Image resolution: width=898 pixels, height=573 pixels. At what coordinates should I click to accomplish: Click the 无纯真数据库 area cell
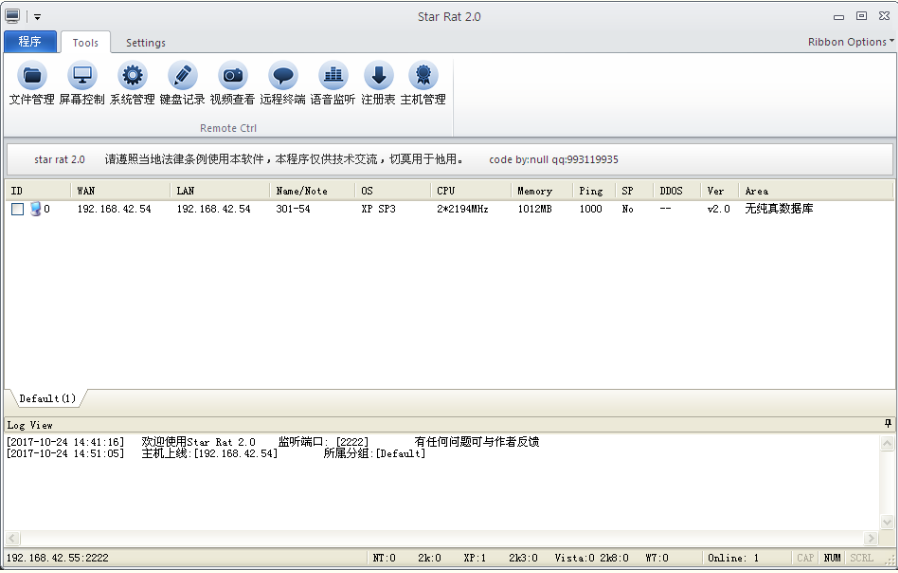778,209
